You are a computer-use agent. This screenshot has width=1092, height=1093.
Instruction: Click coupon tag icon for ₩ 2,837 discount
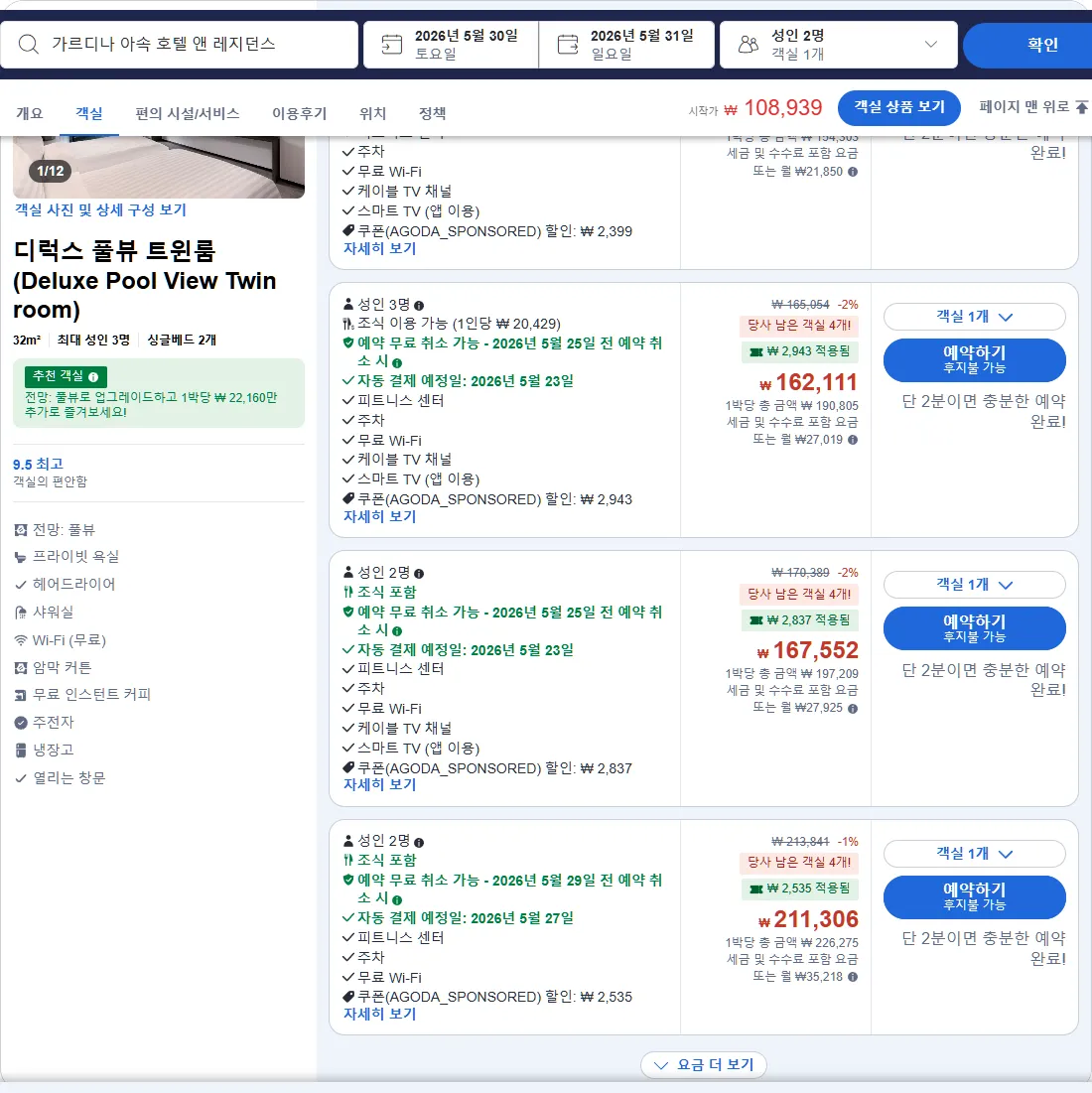coord(348,767)
